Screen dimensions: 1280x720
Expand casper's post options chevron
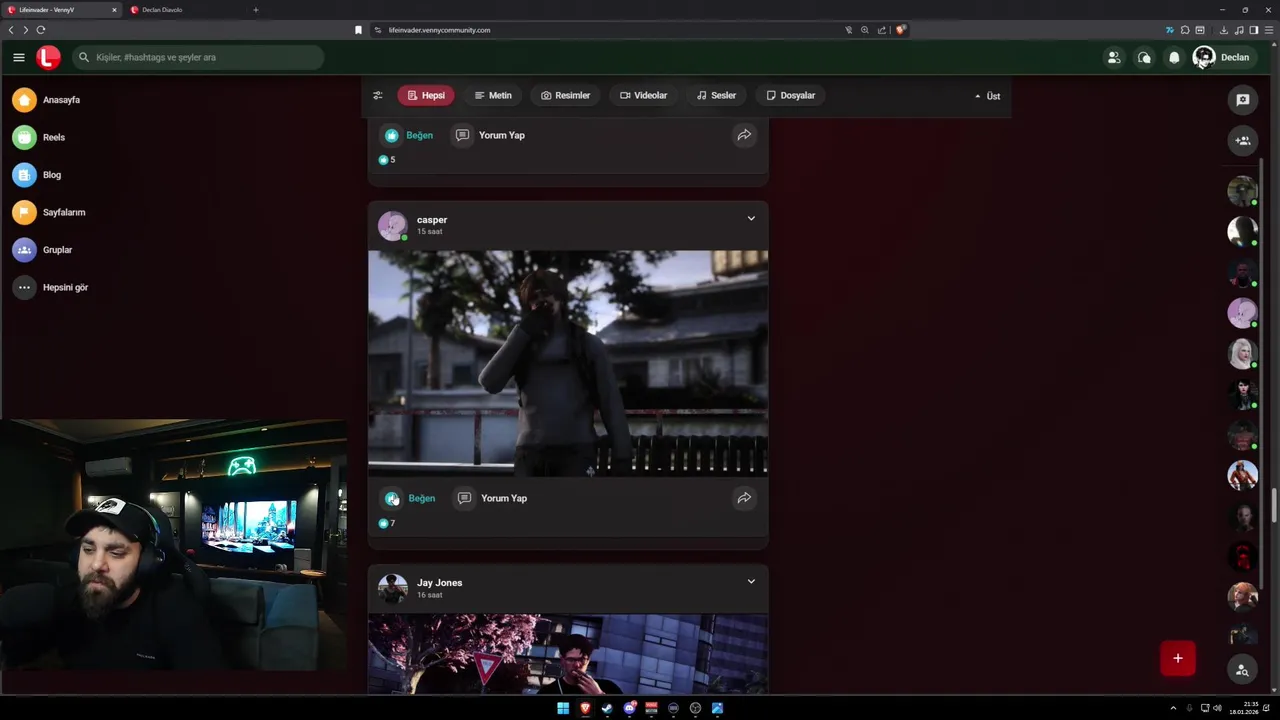coord(751,219)
